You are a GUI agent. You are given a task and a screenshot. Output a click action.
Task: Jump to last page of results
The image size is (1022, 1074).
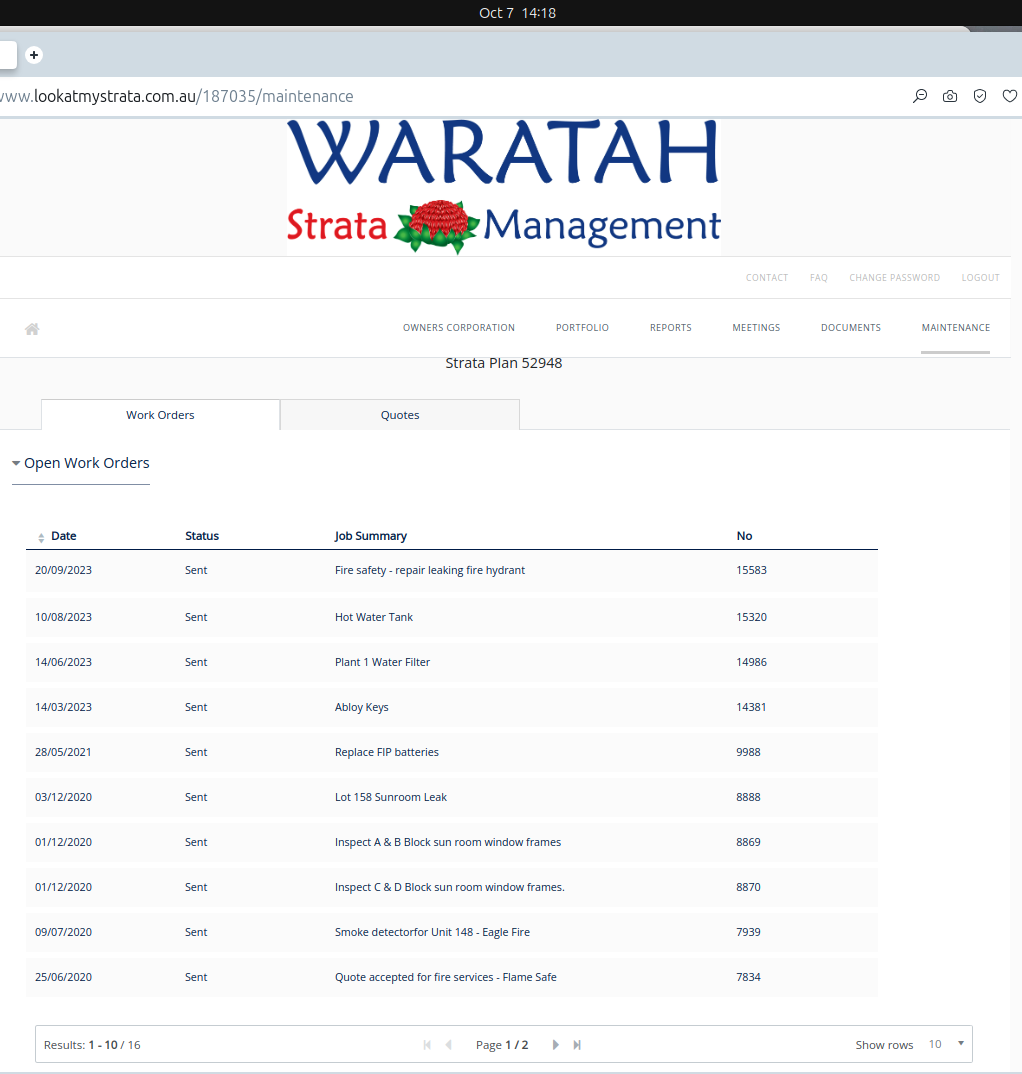point(577,1044)
